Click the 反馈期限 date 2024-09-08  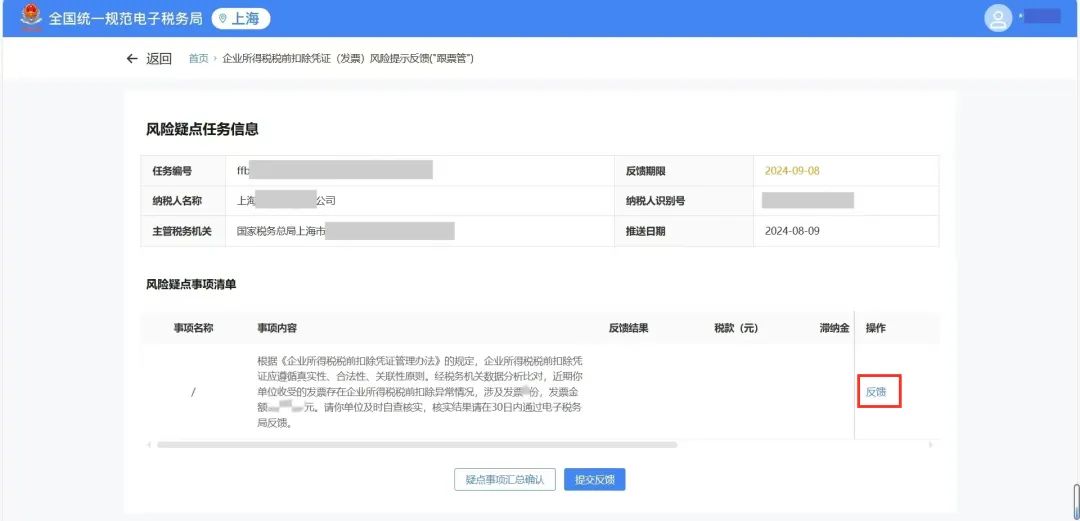click(792, 171)
